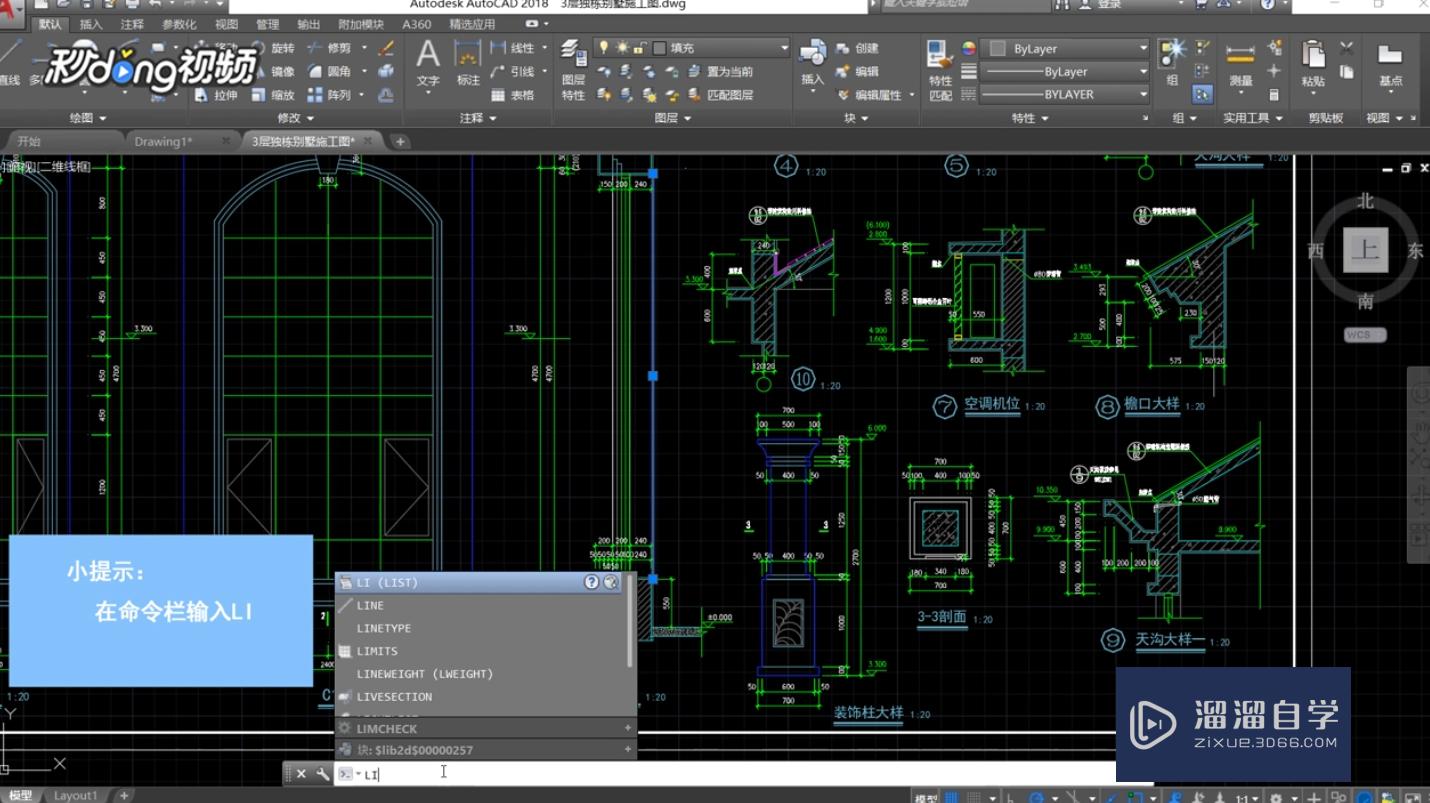
Task: Click Match Properties (特性匹配)
Action: [940, 70]
